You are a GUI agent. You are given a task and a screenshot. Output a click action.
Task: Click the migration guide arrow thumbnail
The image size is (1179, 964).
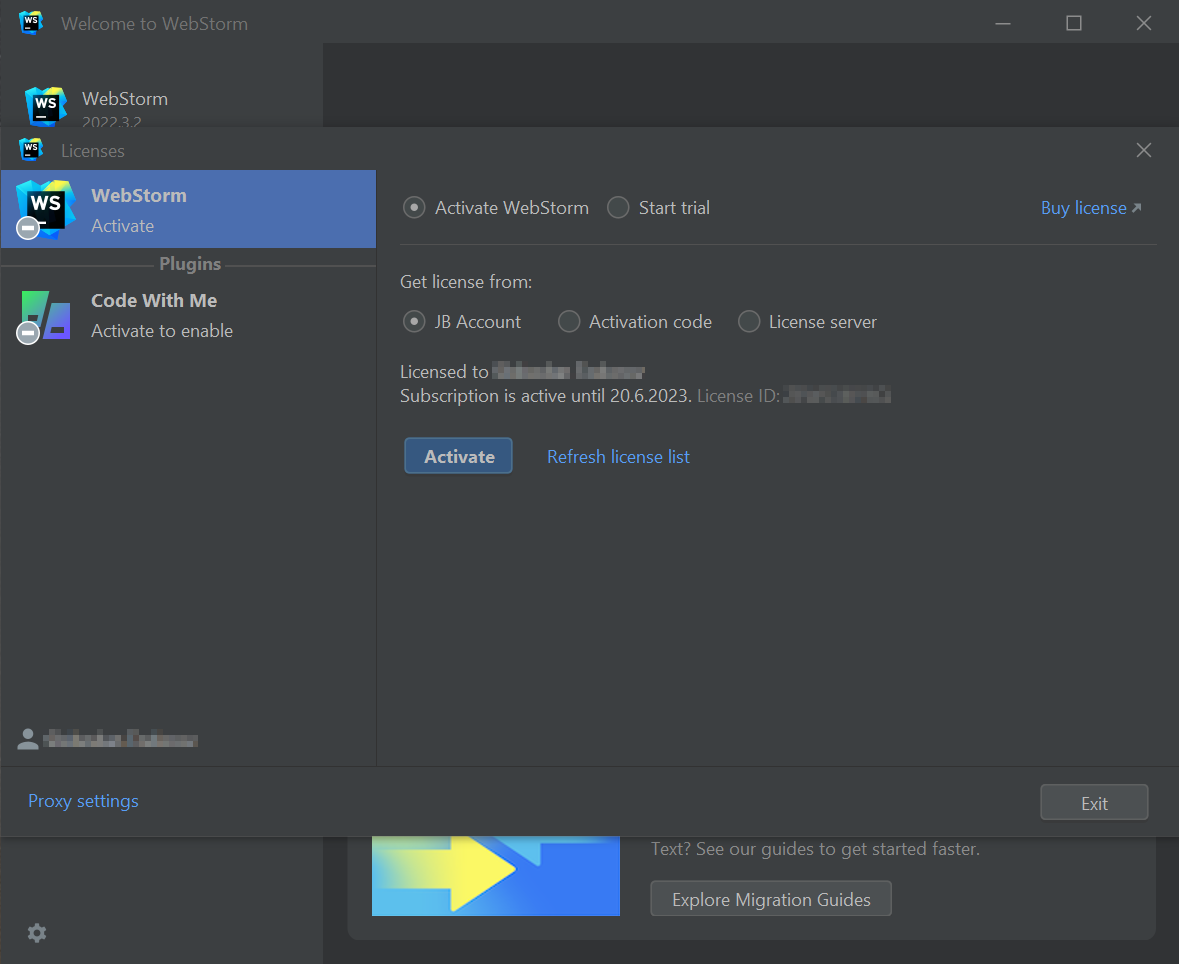click(496, 876)
